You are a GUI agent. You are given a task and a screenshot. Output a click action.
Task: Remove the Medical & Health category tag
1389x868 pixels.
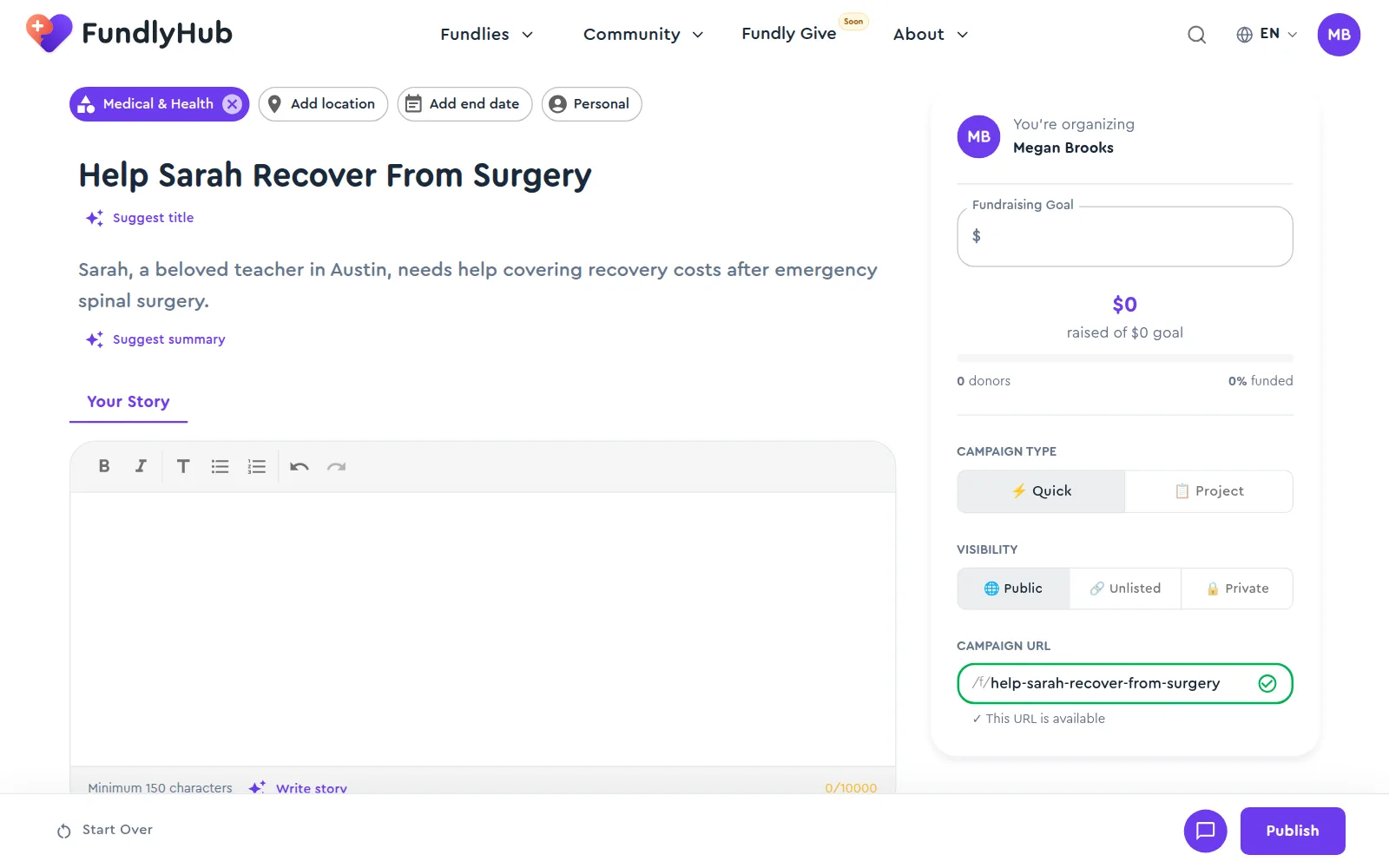[232, 104]
